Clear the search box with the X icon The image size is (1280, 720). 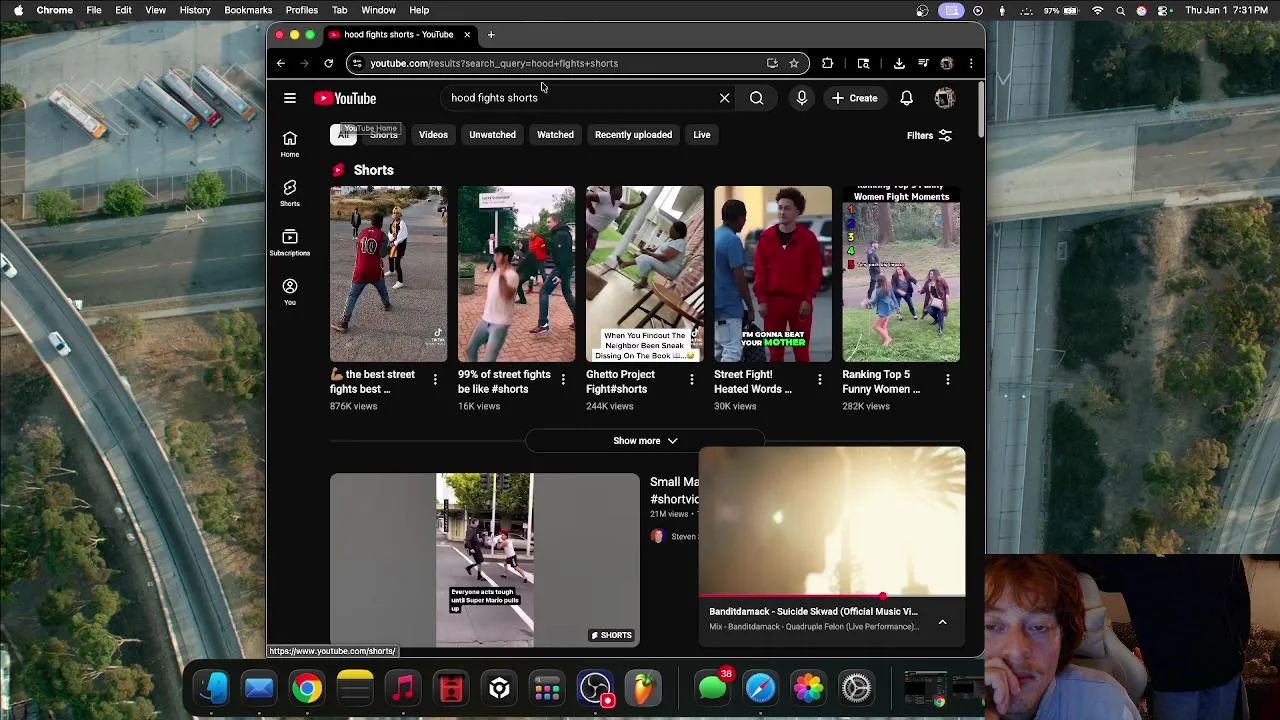pos(724,98)
